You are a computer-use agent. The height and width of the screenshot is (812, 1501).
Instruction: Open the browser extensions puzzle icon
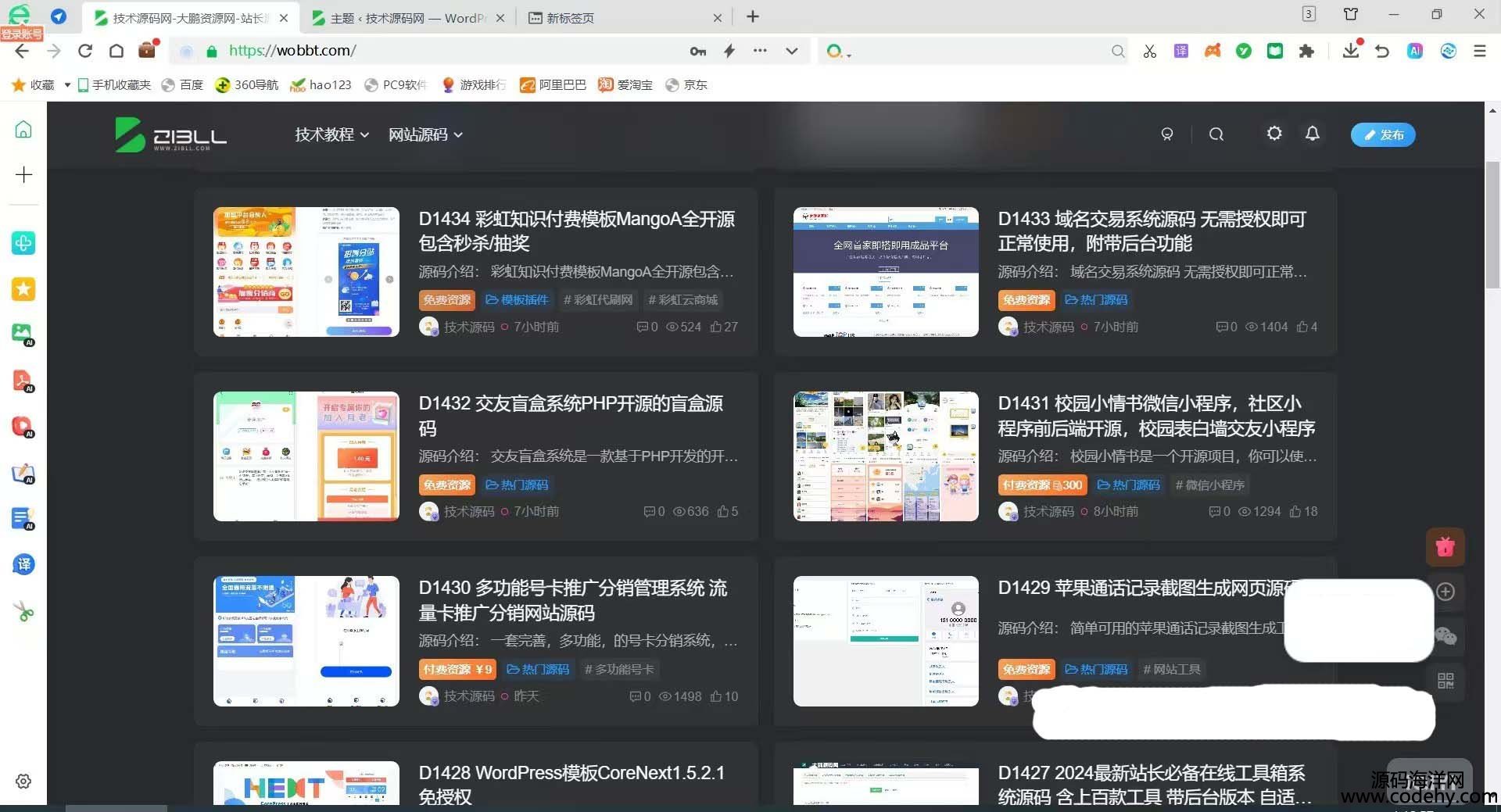(x=1306, y=51)
